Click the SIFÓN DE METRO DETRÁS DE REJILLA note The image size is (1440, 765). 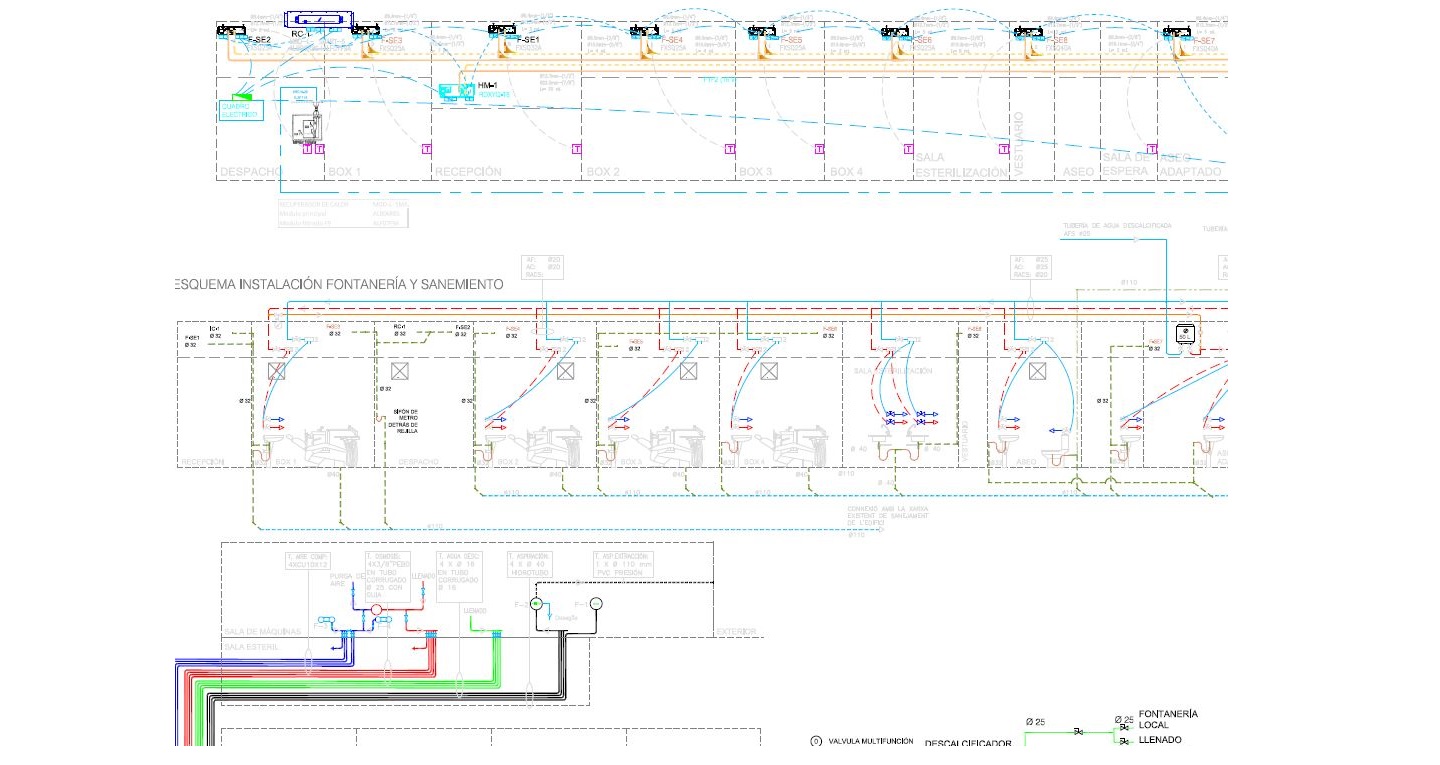coord(406,420)
